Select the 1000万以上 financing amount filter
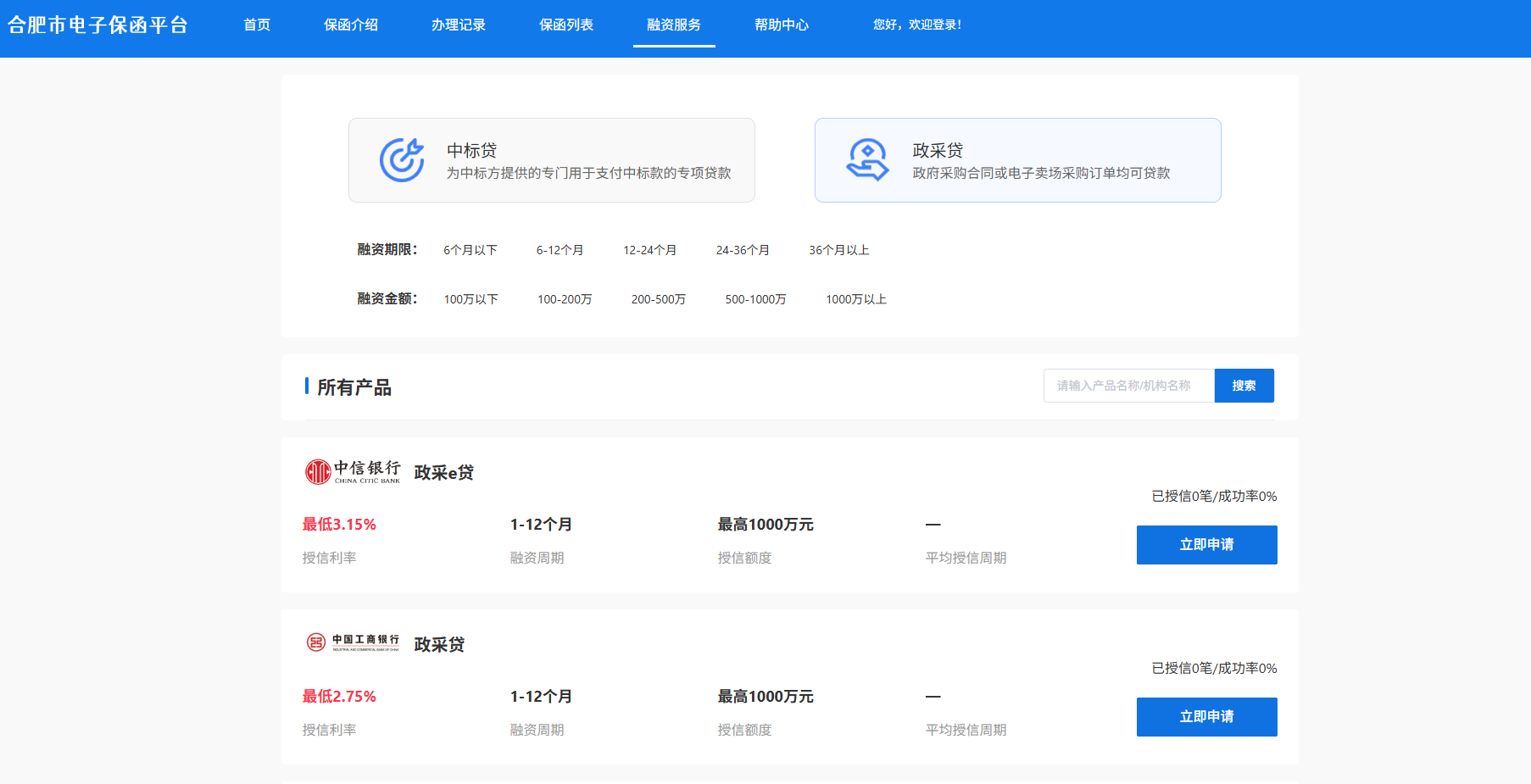This screenshot has height=784, width=1531. point(855,298)
